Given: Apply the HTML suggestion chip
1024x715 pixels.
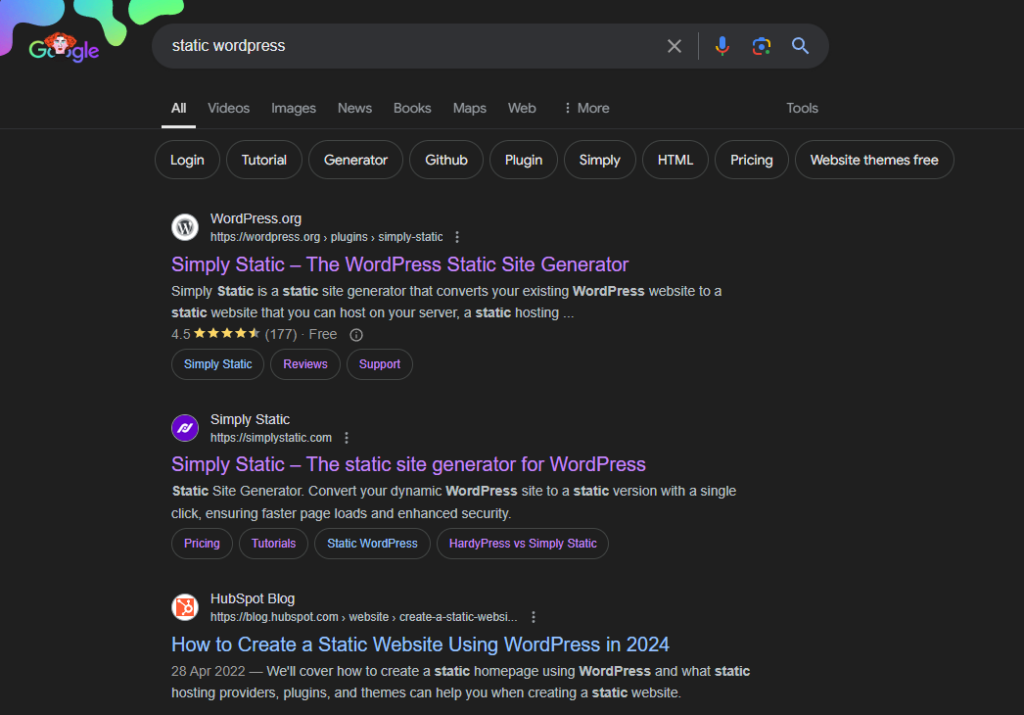Looking at the screenshot, I should pyautogui.click(x=675, y=160).
